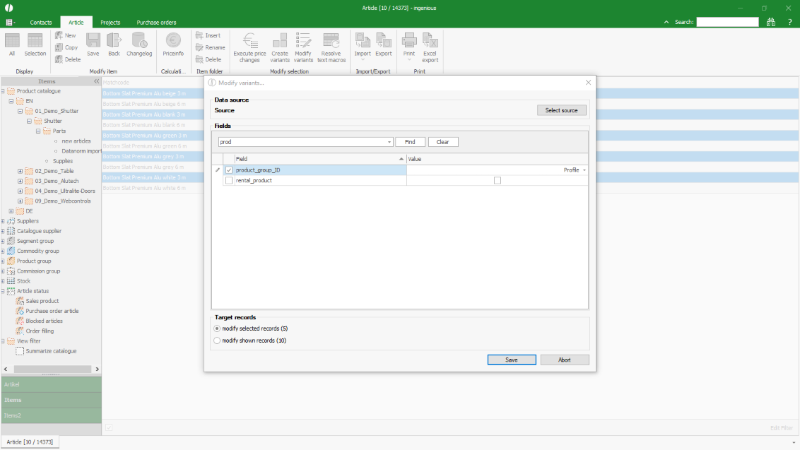Expand the 04_Demo_Ultralite Doors folder
The height and width of the screenshot is (450, 800).
pos(20,191)
